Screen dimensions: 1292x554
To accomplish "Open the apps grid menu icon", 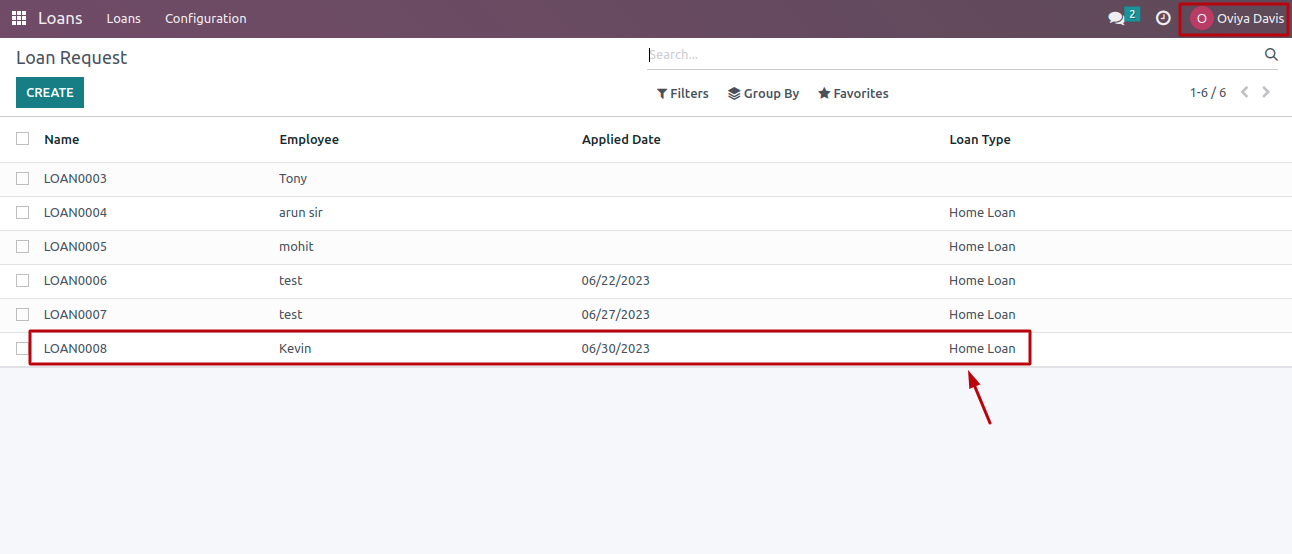I will (19, 18).
